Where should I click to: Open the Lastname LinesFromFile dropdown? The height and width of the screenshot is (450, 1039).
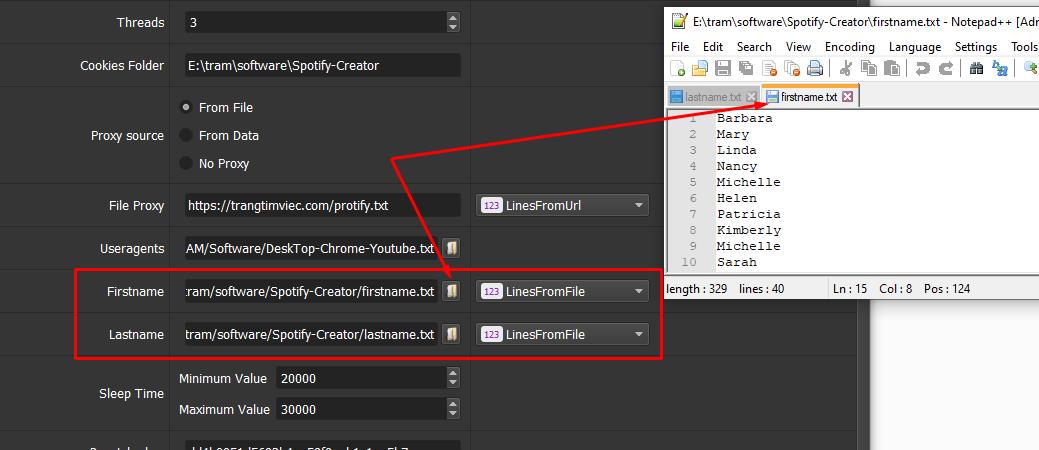(562, 335)
